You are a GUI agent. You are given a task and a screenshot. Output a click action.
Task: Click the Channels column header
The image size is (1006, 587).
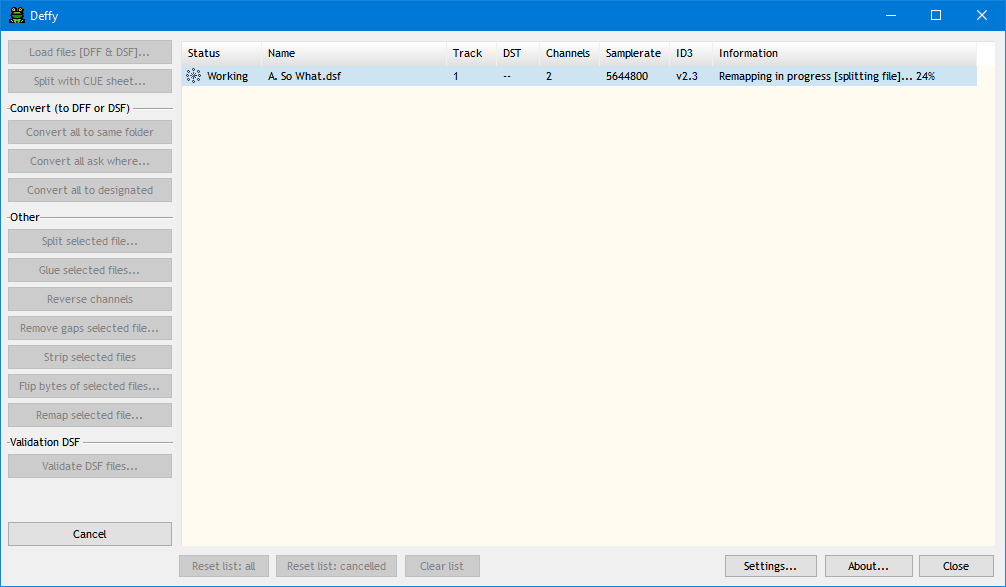tap(568, 53)
